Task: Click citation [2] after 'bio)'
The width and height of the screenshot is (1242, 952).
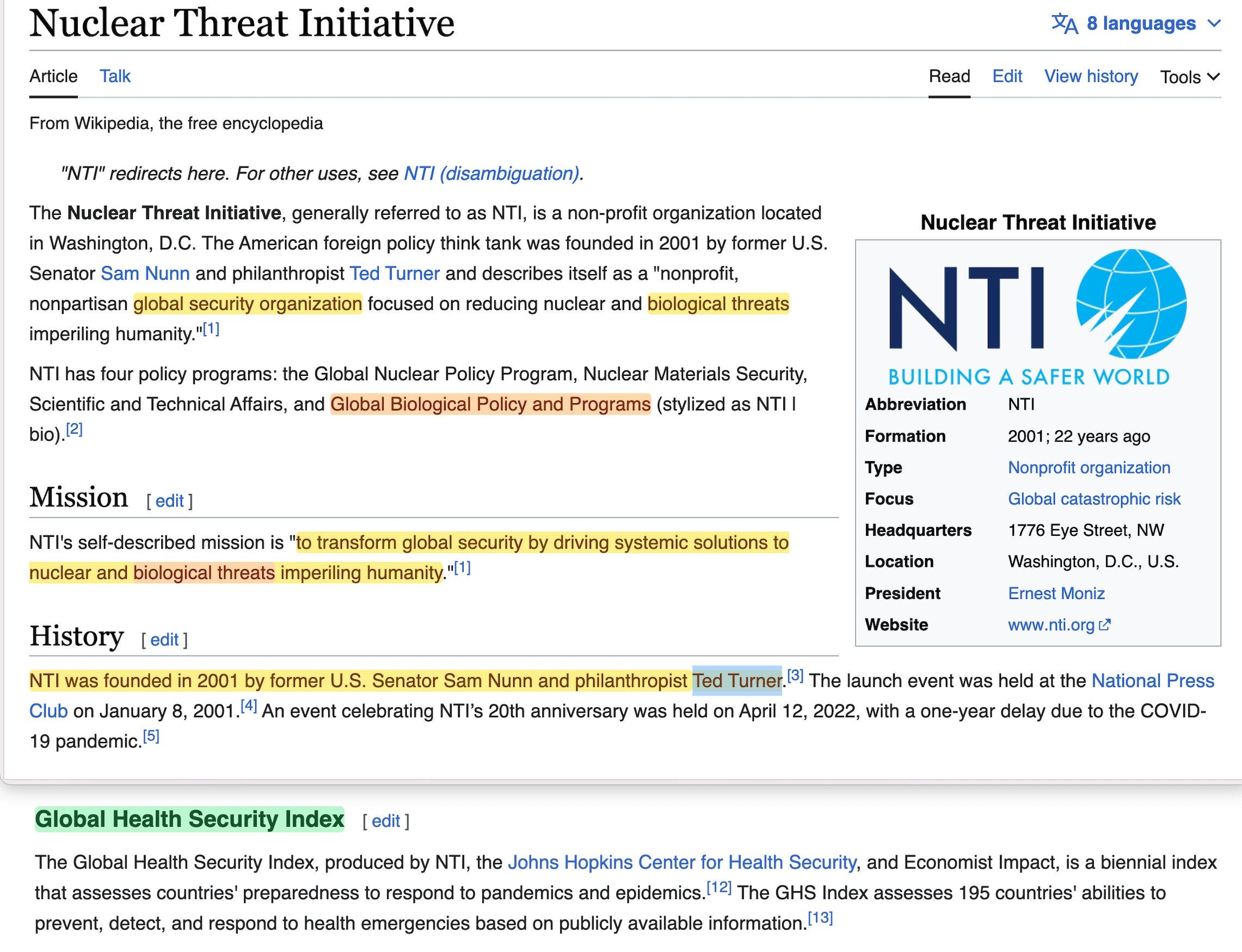Action: tap(74, 430)
